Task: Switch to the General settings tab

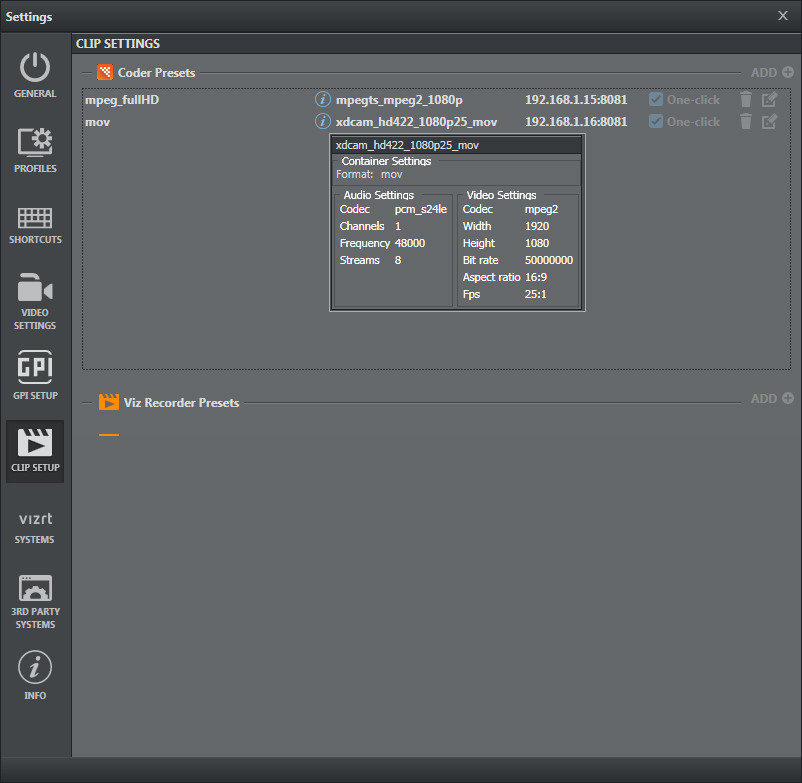Action: point(35,75)
